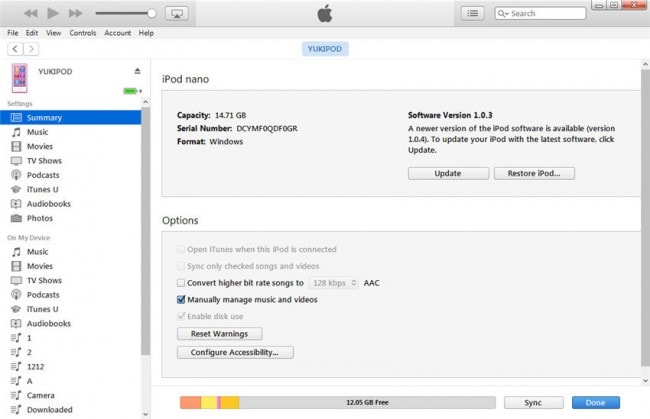This screenshot has height=419, width=650.
Task: Click the Restore iPod... button
Action: click(x=534, y=173)
